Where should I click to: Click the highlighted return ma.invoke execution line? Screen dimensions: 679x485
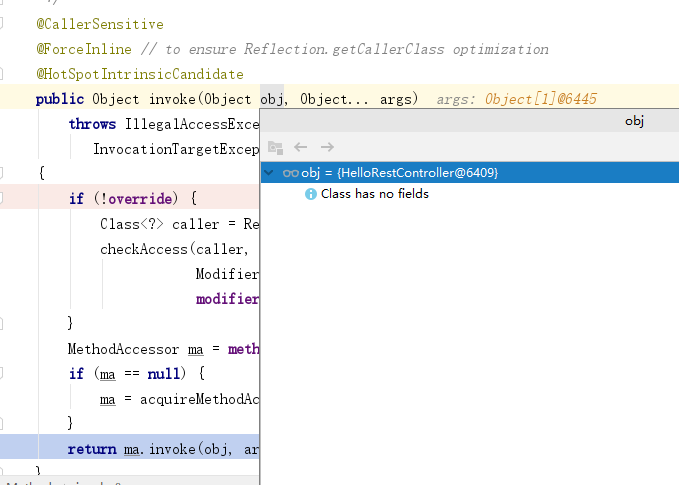(x=150, y=449)
